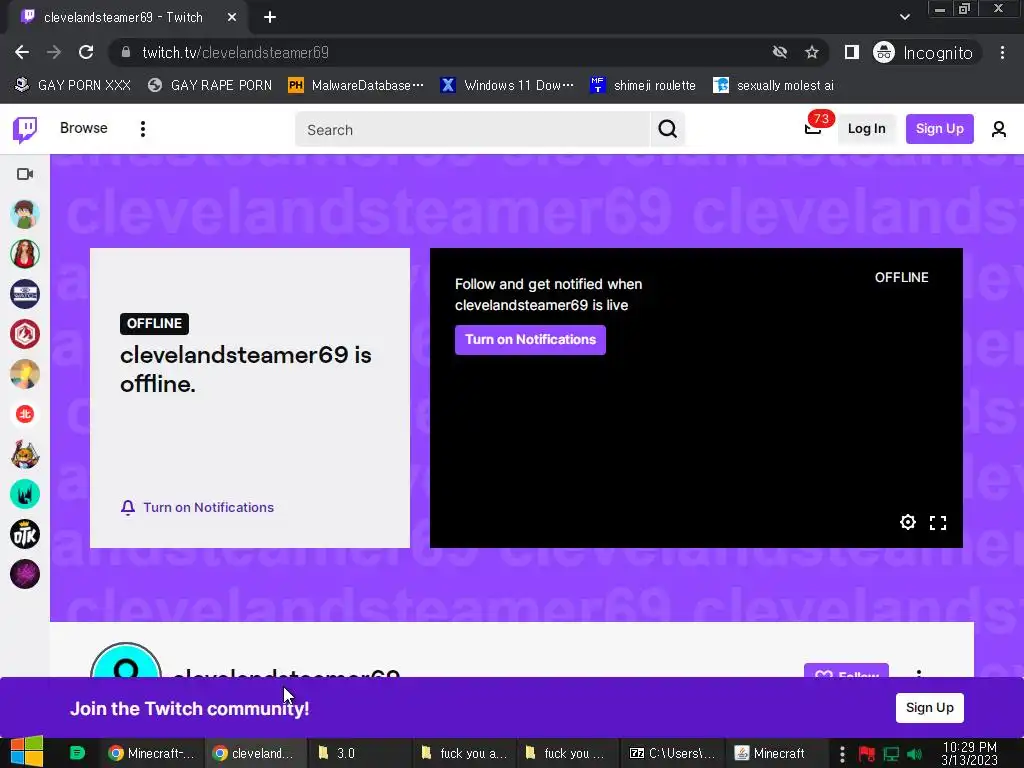Click the top bar Sign Up button
Image resolution: width=1024 pixels, height=768 pixels.
pyautogui.click(x=939, y=129)
